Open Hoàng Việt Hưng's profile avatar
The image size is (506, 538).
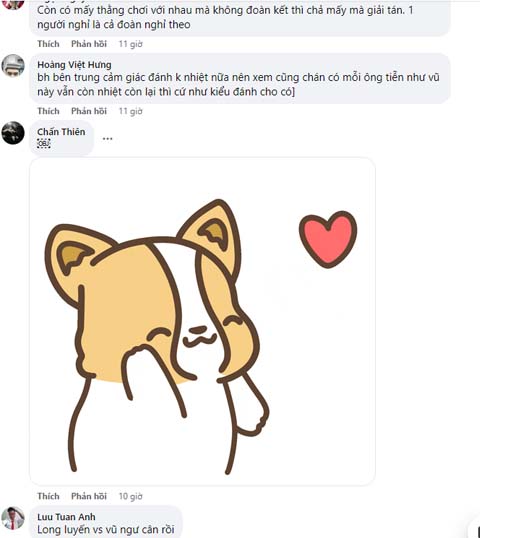click(13, 65)
